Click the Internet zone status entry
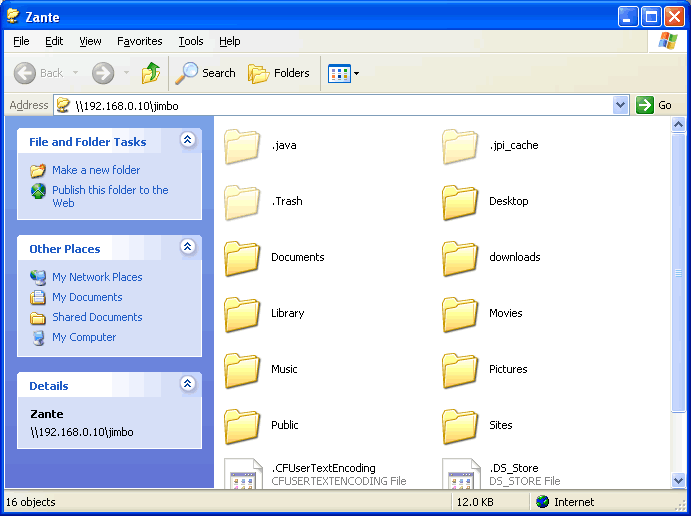 click(565, 502)
